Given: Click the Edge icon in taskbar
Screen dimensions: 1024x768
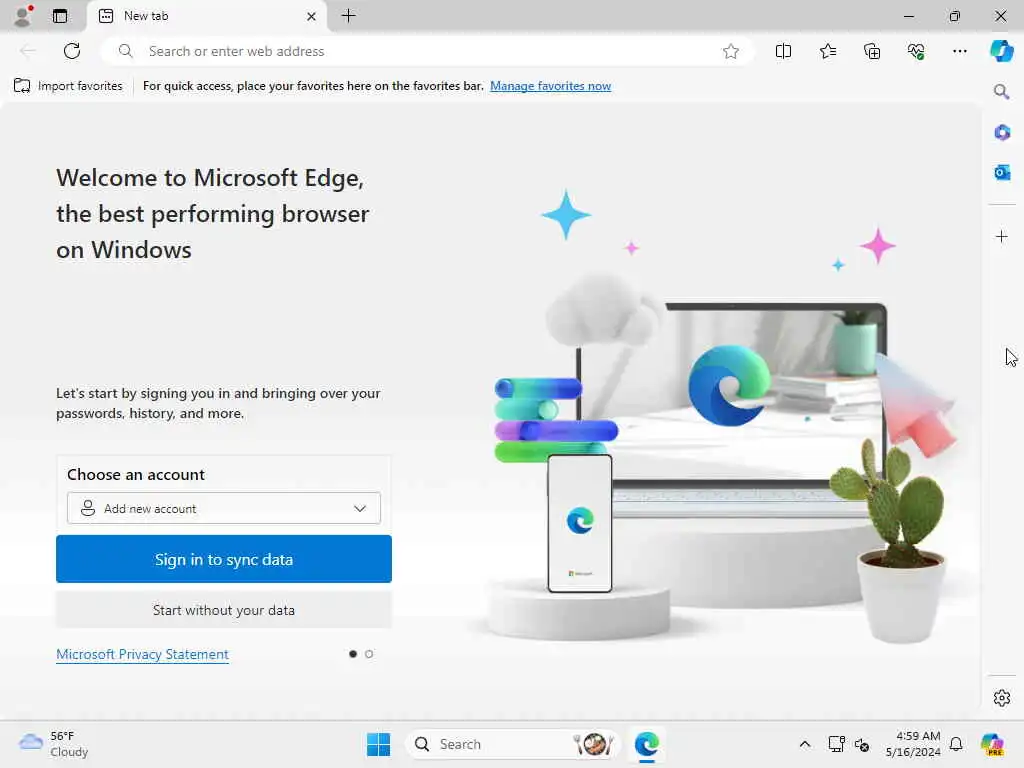Looking at the screenshot, I should click(x=647, y=744).
